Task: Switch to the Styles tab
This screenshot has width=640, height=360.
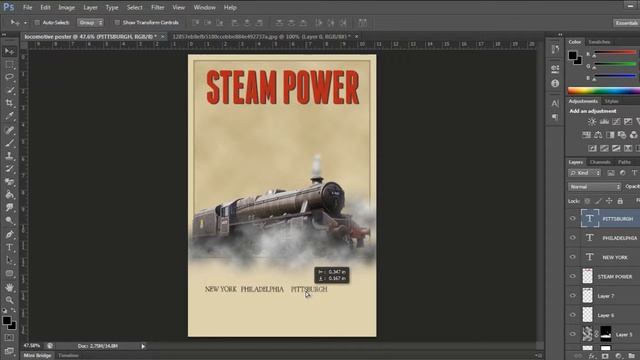Action: click(611, 101)
